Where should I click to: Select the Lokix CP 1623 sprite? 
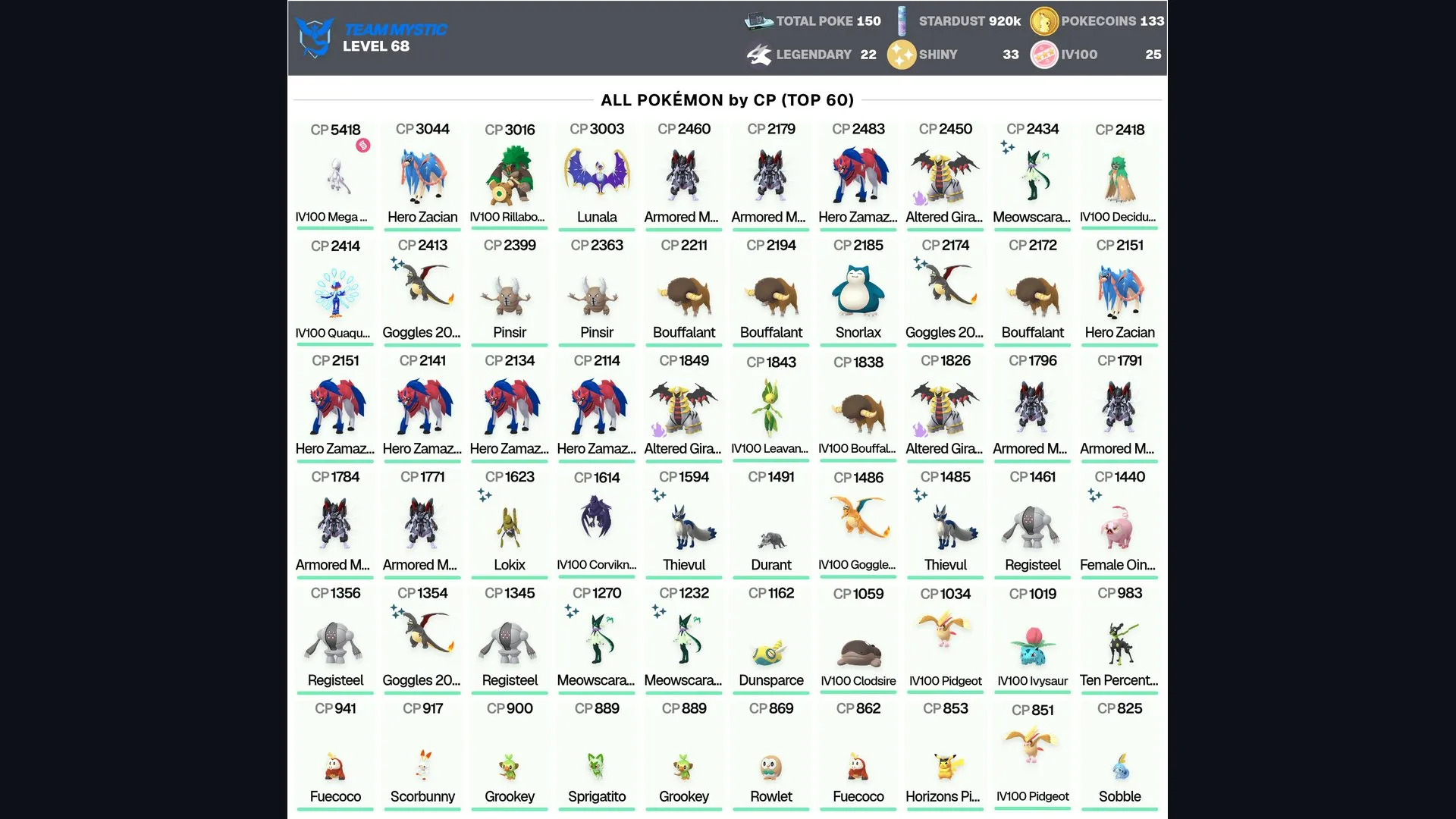tap(510, 528)
